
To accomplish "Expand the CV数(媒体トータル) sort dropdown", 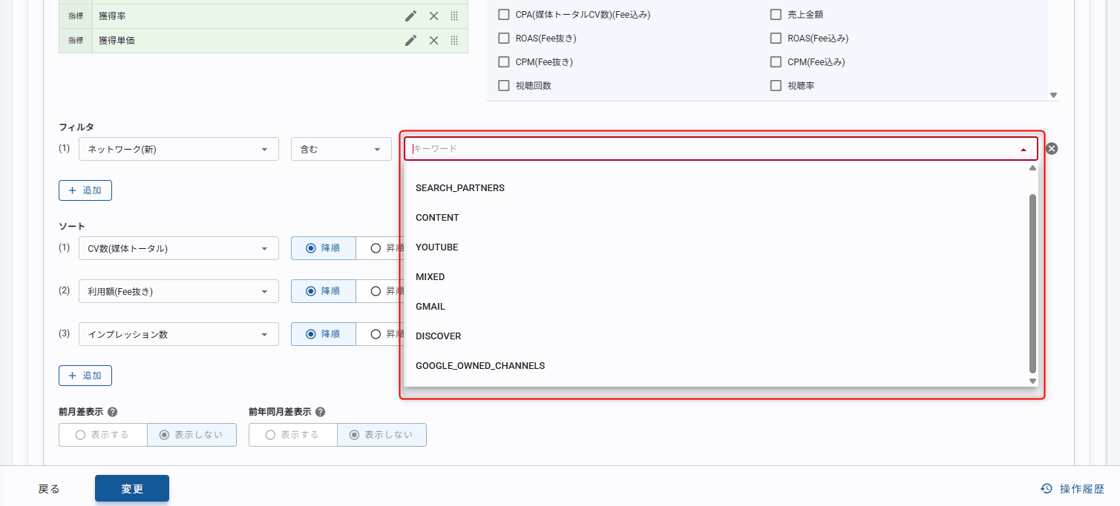I will point(178,248).
